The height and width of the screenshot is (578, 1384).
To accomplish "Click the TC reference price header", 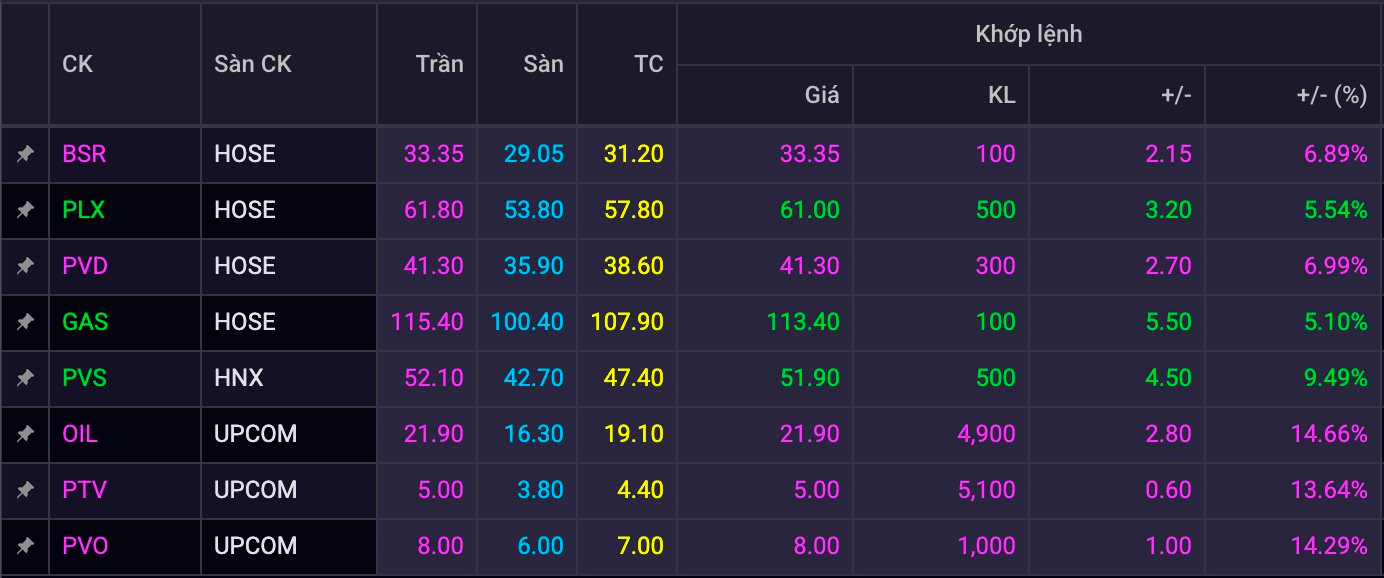I will pyautogui.click(x=648, y=64).
